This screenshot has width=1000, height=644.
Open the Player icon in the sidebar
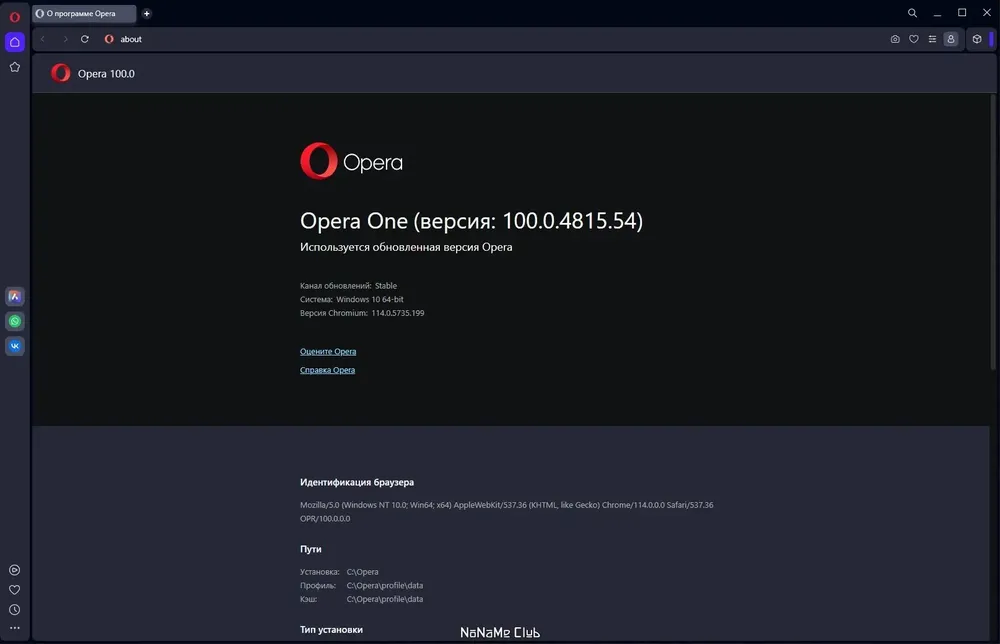(x=15, y=570)
